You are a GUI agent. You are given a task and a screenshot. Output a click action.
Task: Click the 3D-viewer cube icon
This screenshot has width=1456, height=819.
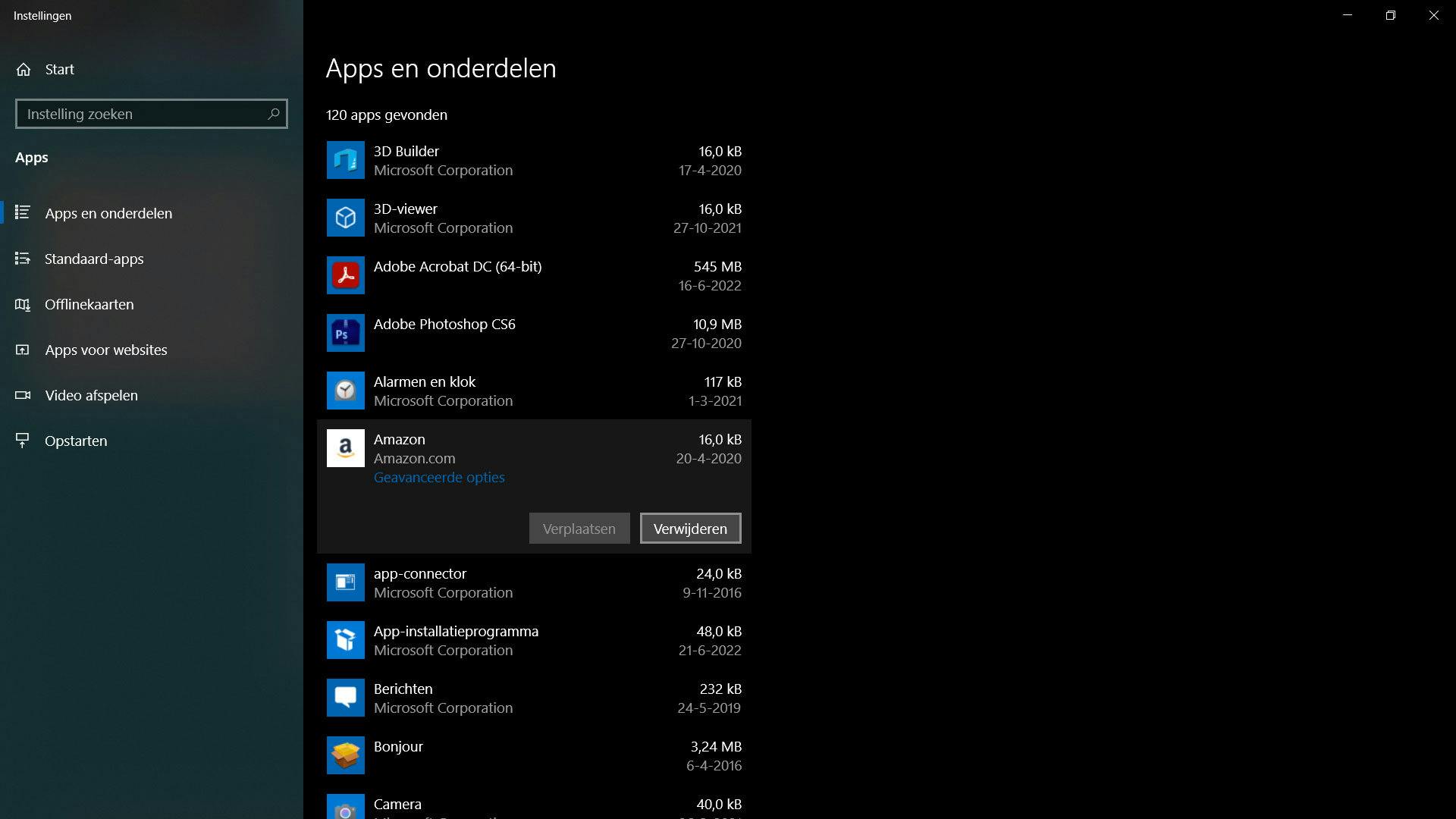[x=345, y=218]
